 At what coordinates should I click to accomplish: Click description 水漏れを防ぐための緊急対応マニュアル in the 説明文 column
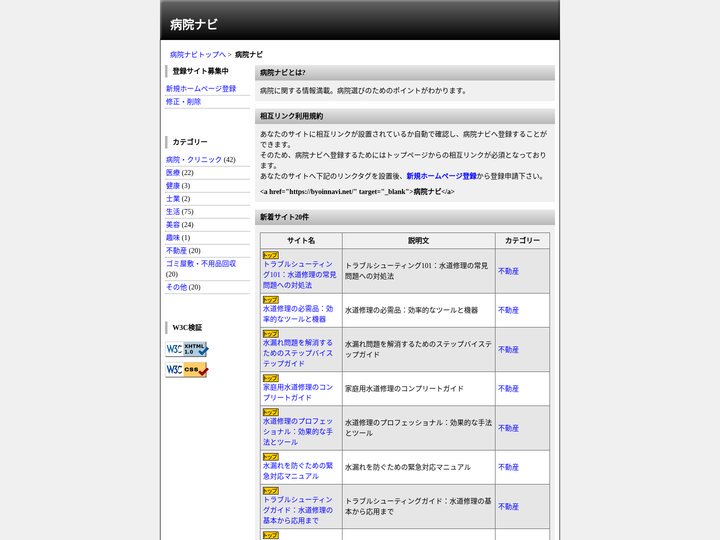tap(408, 467)
